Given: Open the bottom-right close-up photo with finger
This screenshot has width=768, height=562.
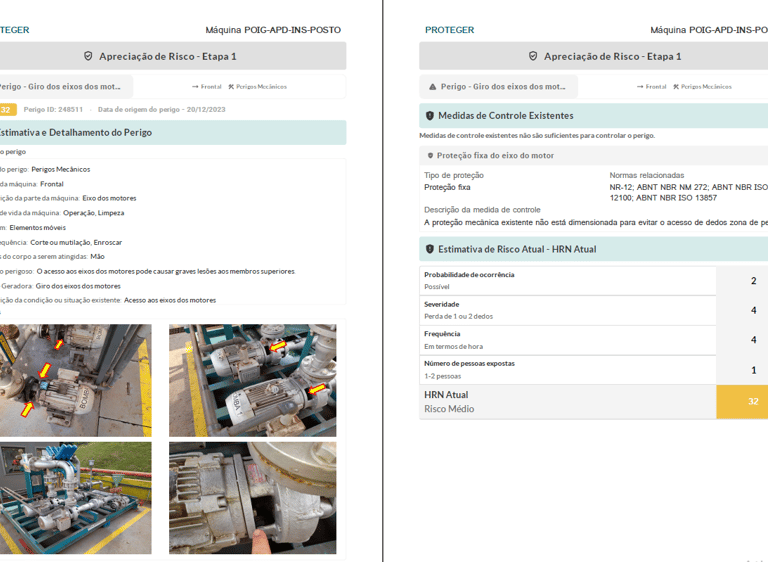Looking at the screenshot, I should [x=253, y=498].
